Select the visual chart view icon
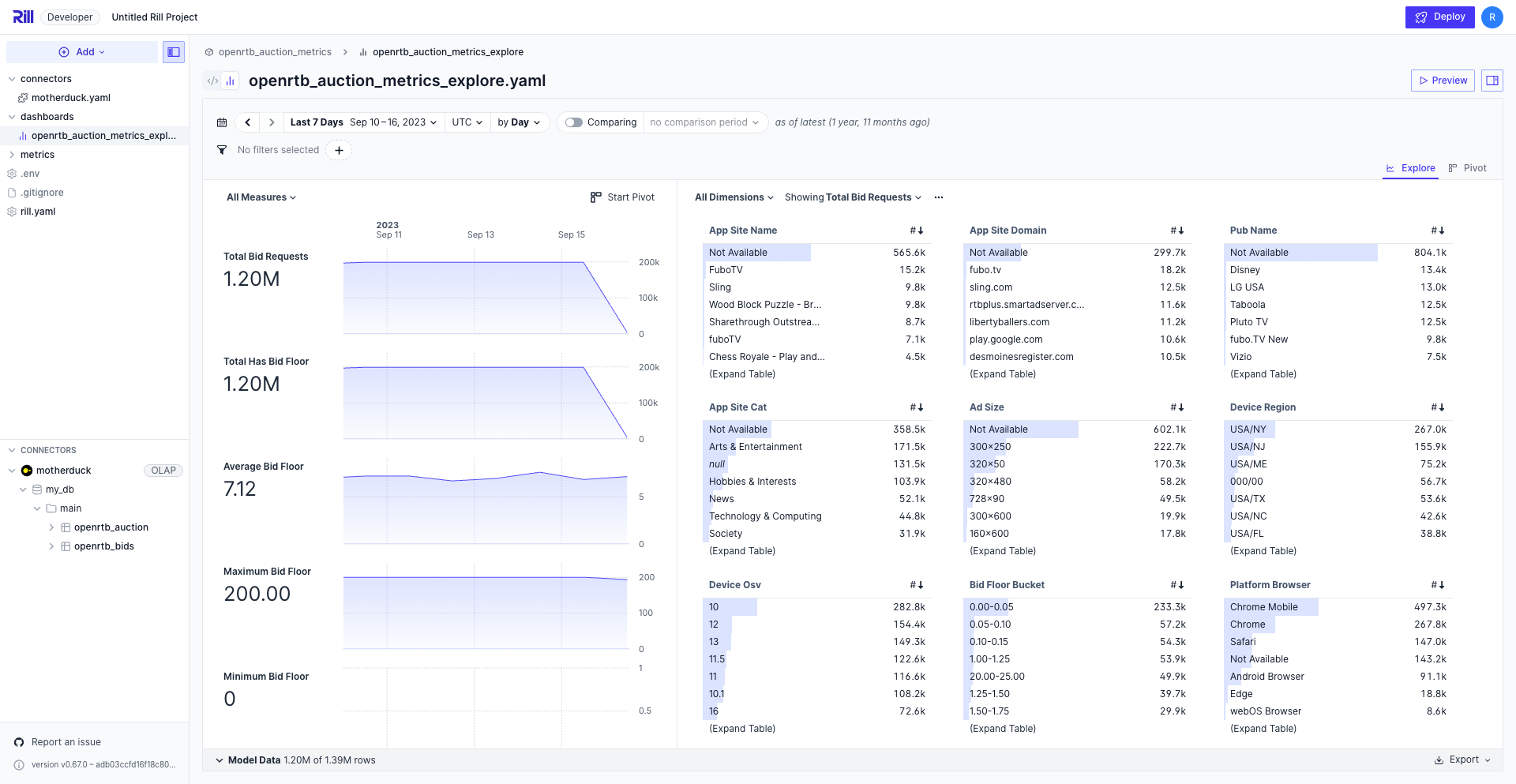The height and width of the screenshot is (784, 1516). coord(231,81)
